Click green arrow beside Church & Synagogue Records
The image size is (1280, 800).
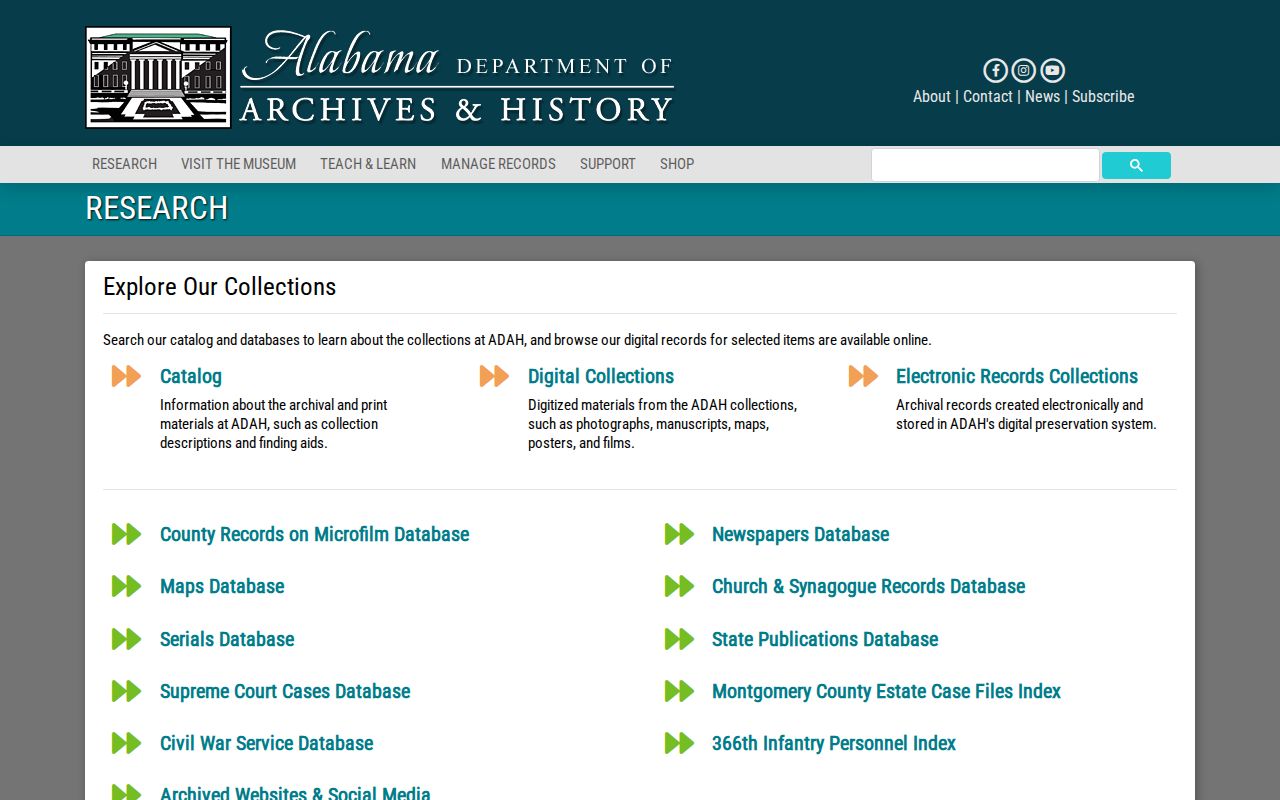[x=679, y=586]
